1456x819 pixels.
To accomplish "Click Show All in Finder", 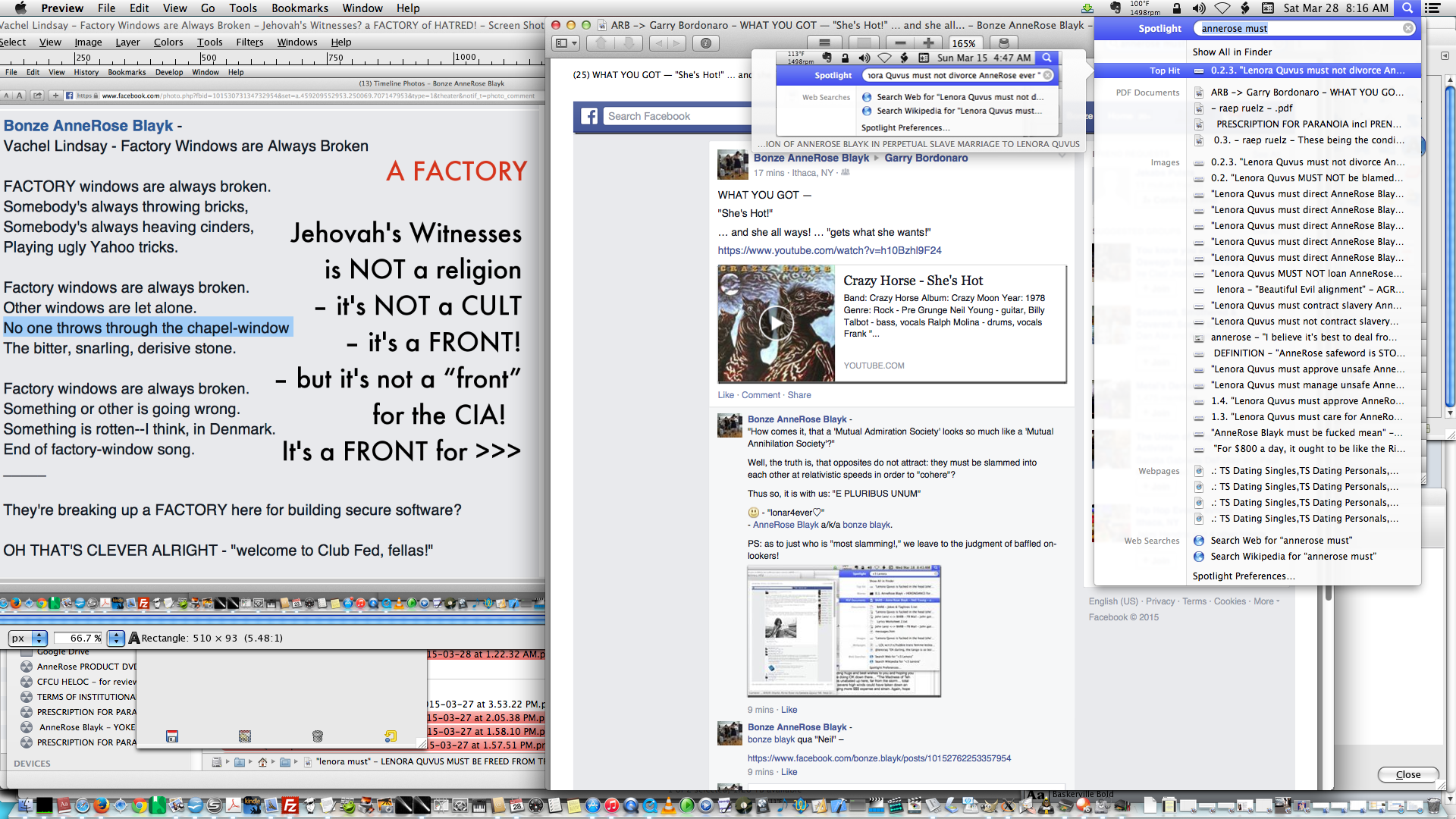I will (x=1232, y=52).
